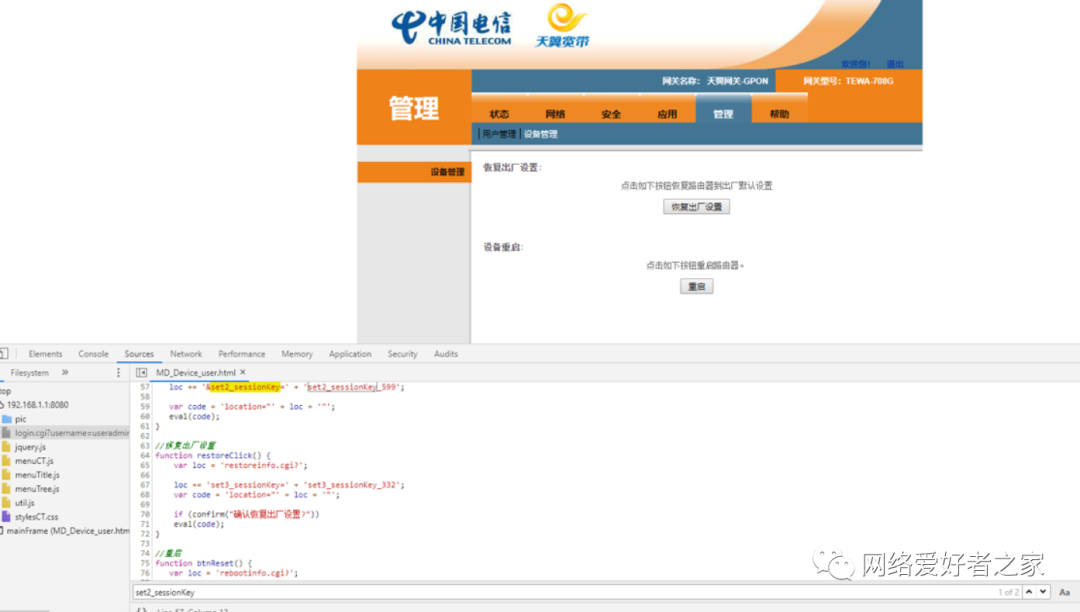Collapse the navigator using the sidebar toggle icon

[139, 372]
